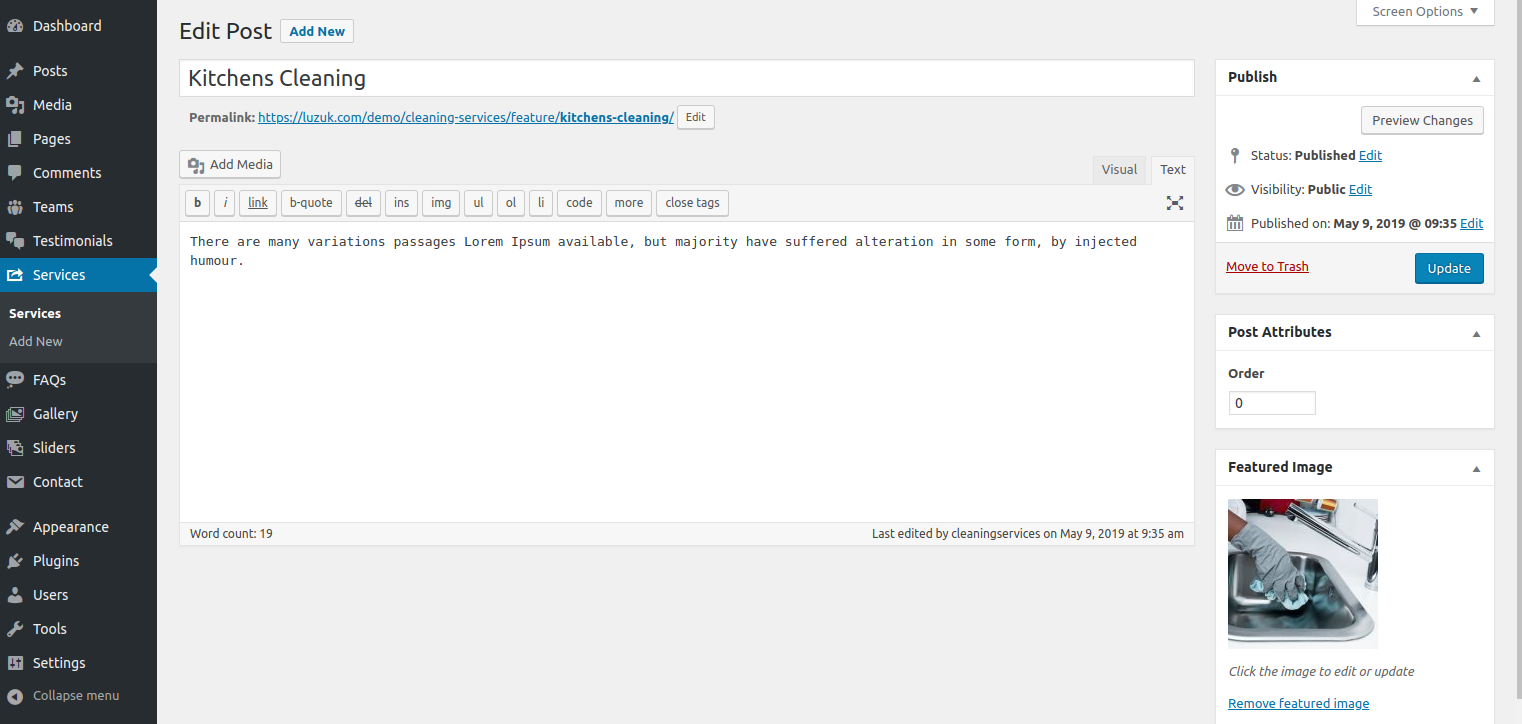Open the Teams section in sidebar

53,207
